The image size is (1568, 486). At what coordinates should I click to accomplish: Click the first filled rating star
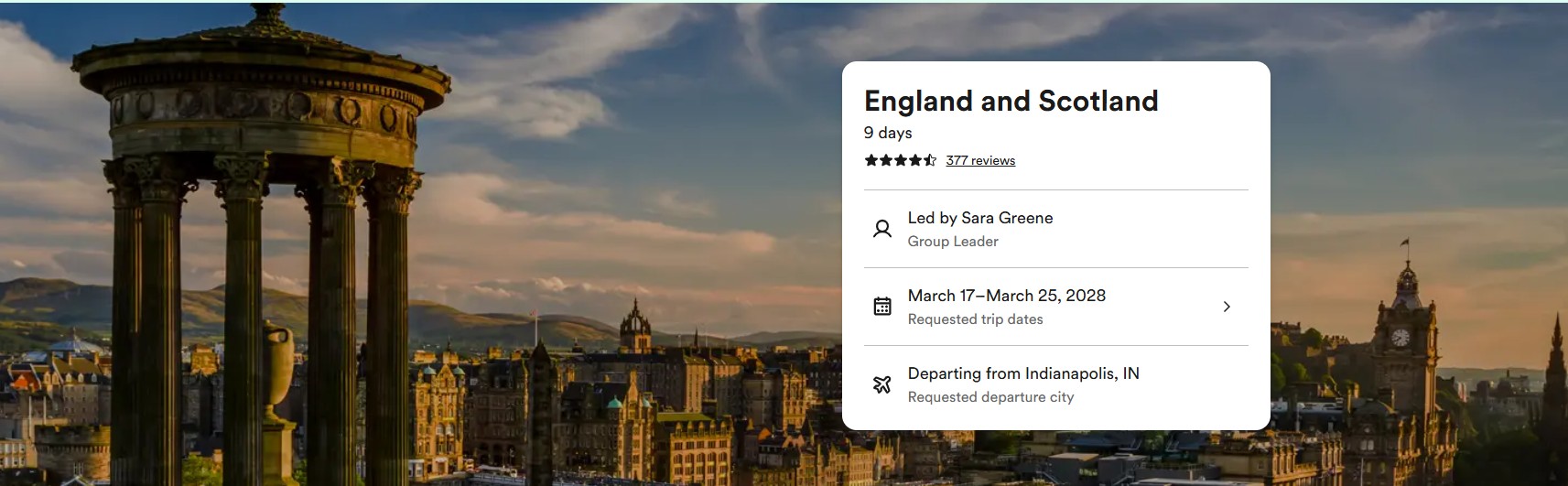tap(871, 160)
